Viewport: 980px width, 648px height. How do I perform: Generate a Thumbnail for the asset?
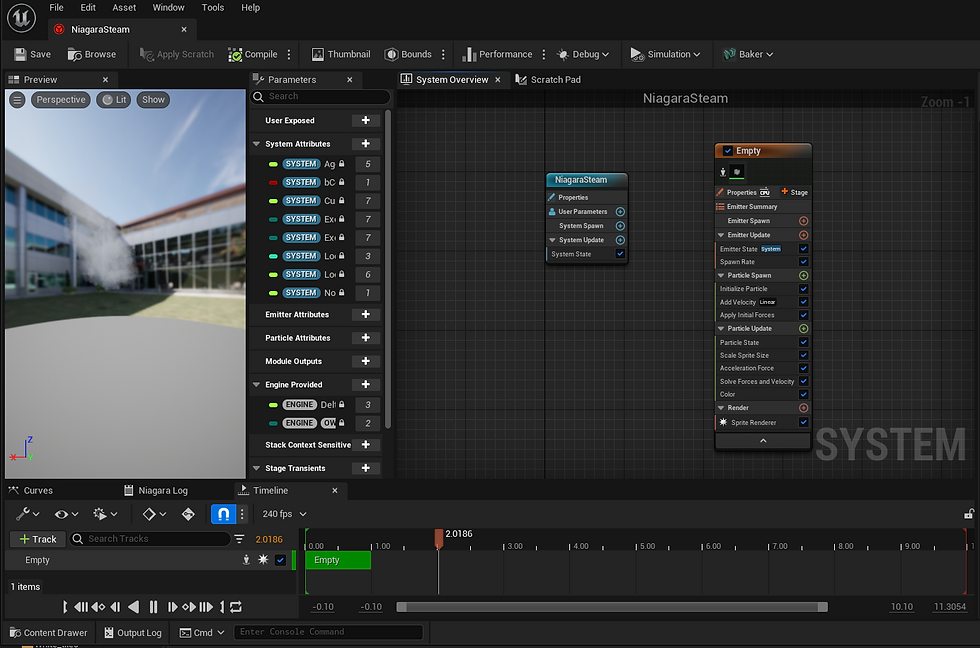(341, 54)
